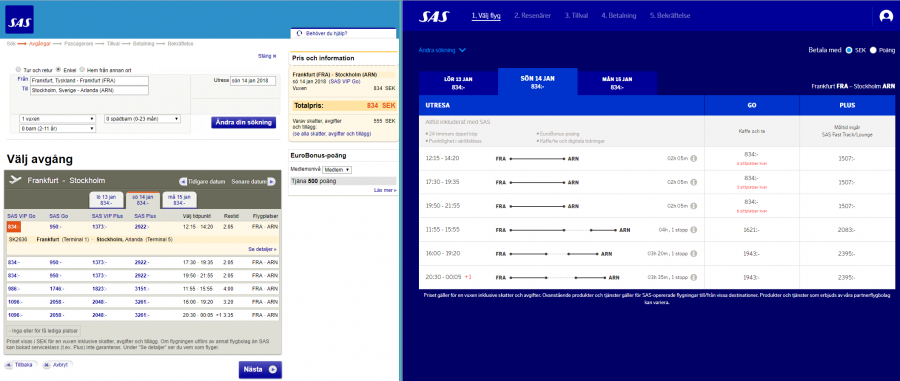Expand the Ändra sökning chevron

click(462, 50)
